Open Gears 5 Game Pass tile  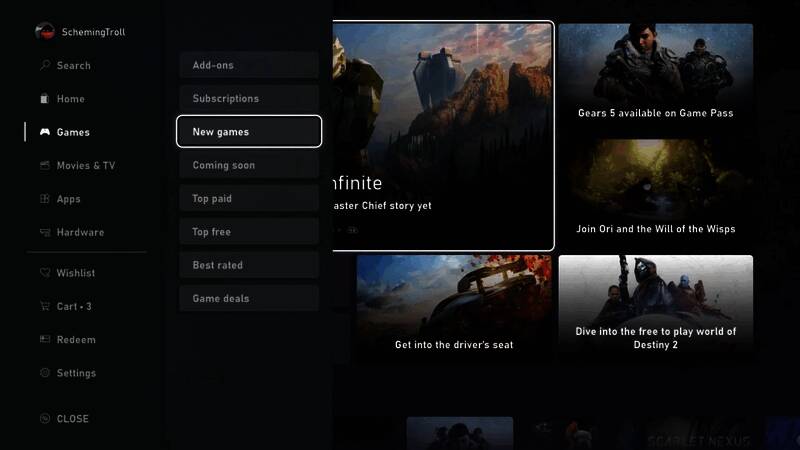coord(655,76)
